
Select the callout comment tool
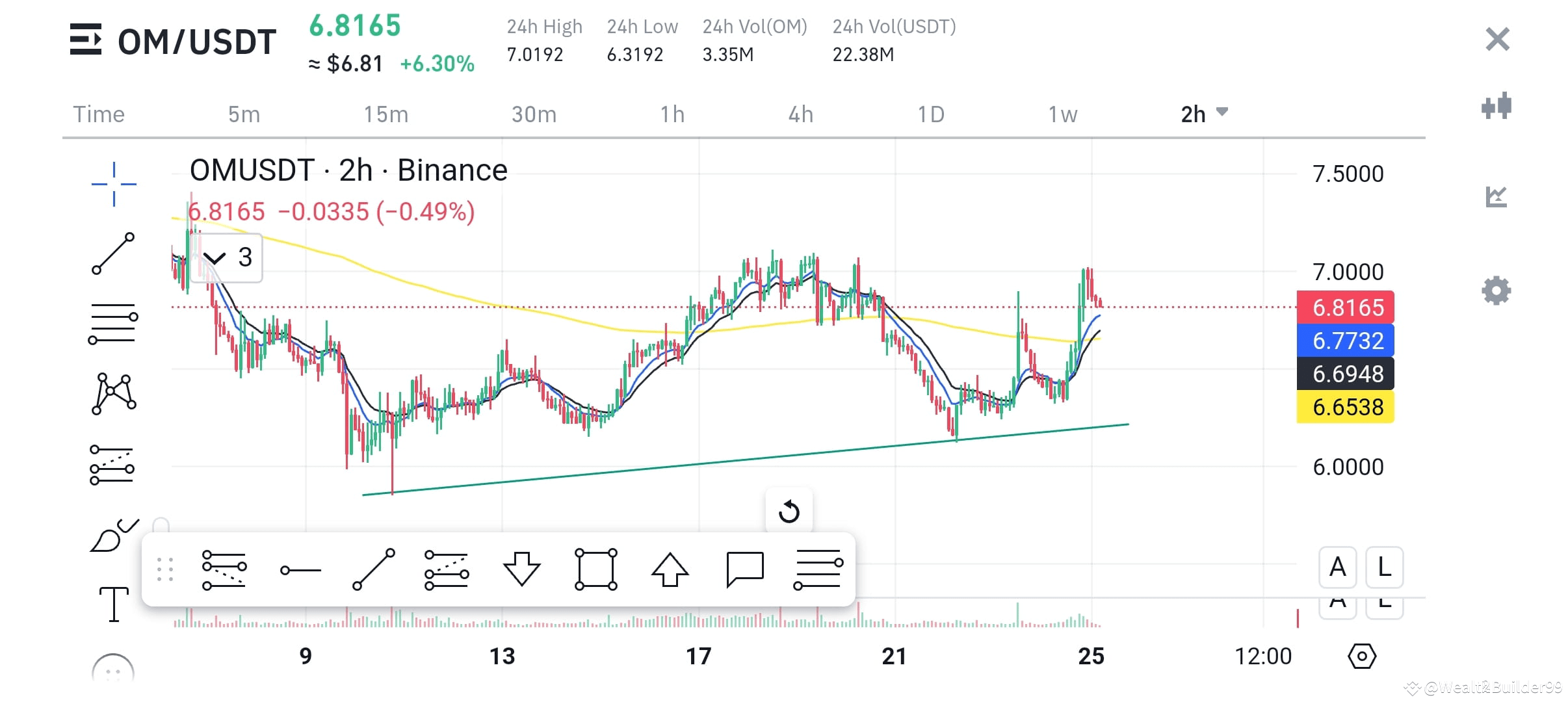[x=746, y=568]
